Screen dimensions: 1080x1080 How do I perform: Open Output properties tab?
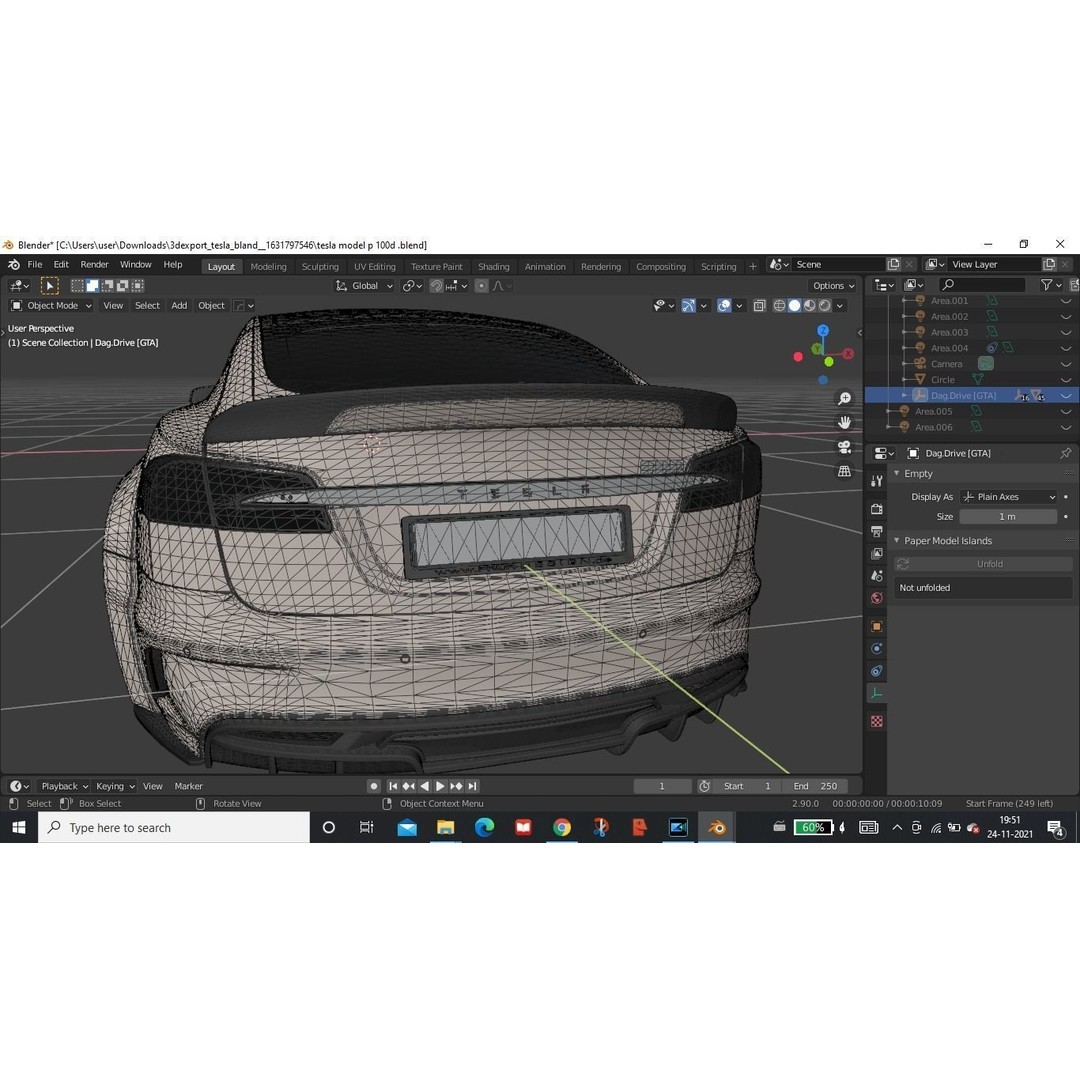(876, 531)
